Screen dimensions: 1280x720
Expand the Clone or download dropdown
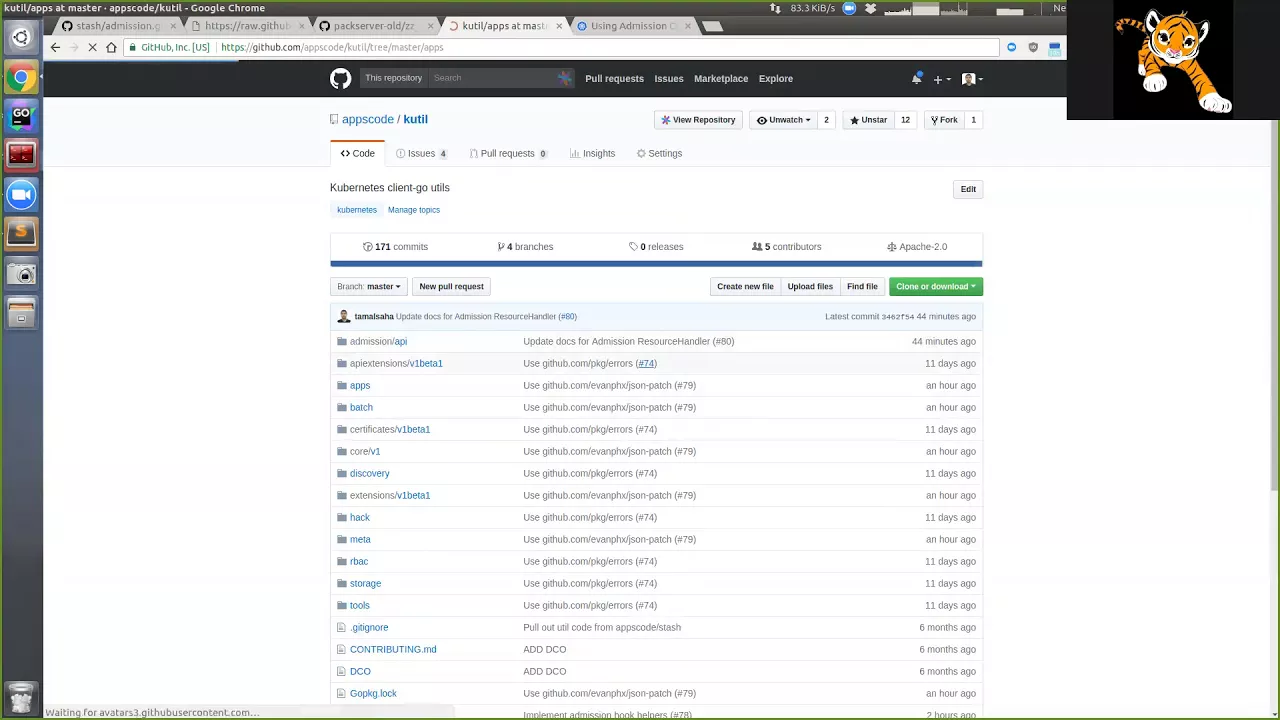(936, 286)
